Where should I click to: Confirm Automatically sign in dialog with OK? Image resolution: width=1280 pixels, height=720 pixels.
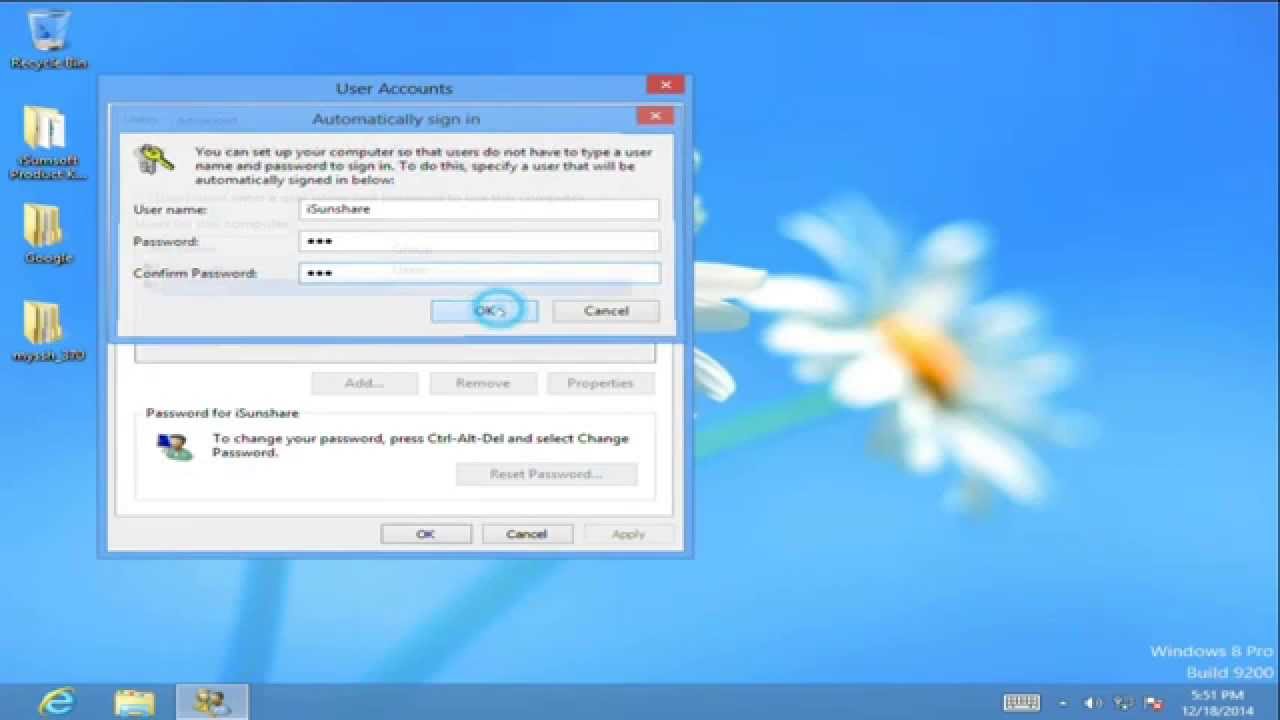point(485,311)
